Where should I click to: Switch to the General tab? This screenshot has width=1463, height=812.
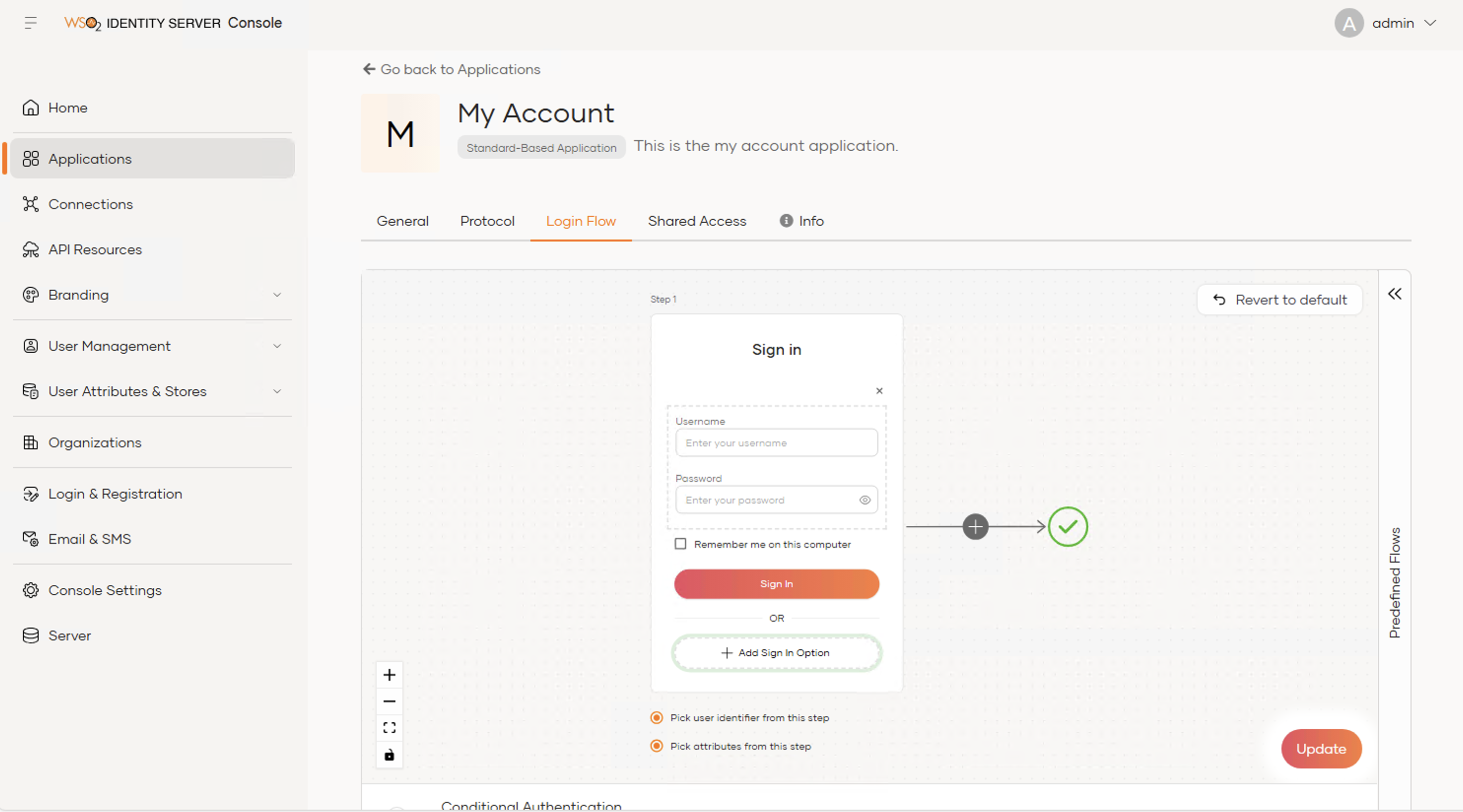click(402, 221)
